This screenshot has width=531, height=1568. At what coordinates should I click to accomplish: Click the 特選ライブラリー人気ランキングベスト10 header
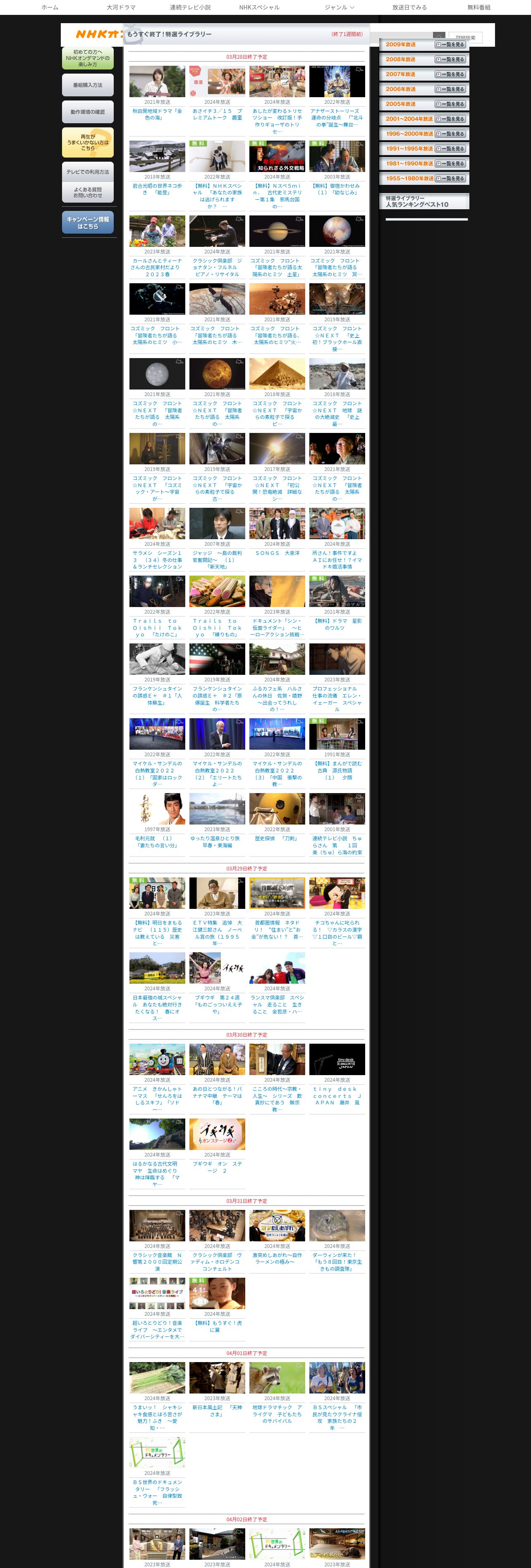pos(424,201)
